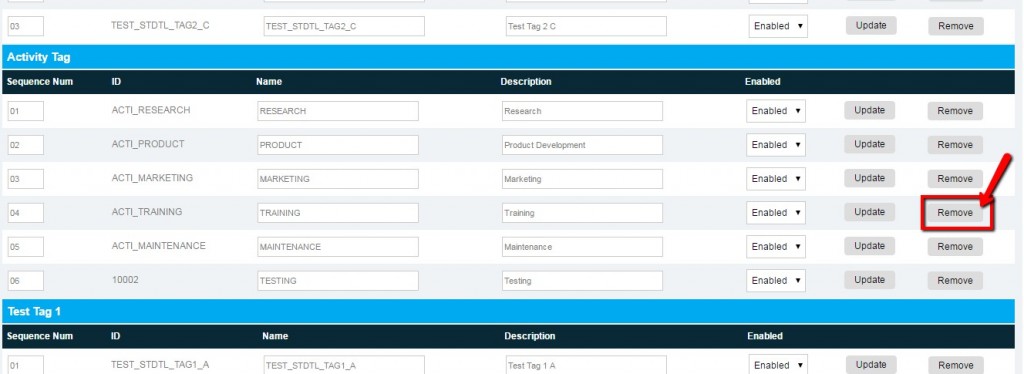Remove the TEST_STDTL_TAG1_A tag
Viewport: 1024px width, 374px height.
coord(956,366)
